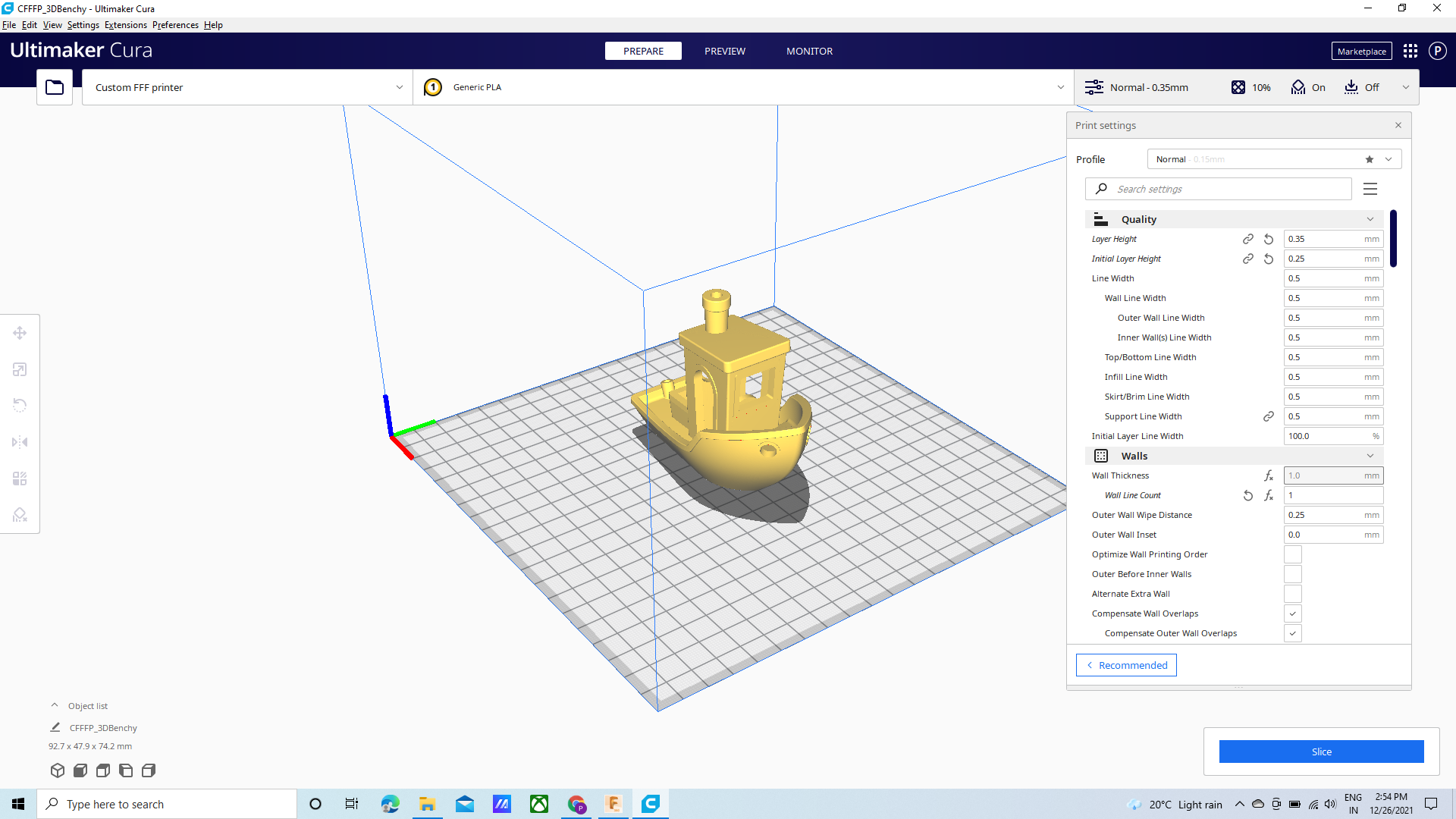The image size is (1456, 819).
Task: Select the Move tool in left toolbar
Action: (20, 333)
